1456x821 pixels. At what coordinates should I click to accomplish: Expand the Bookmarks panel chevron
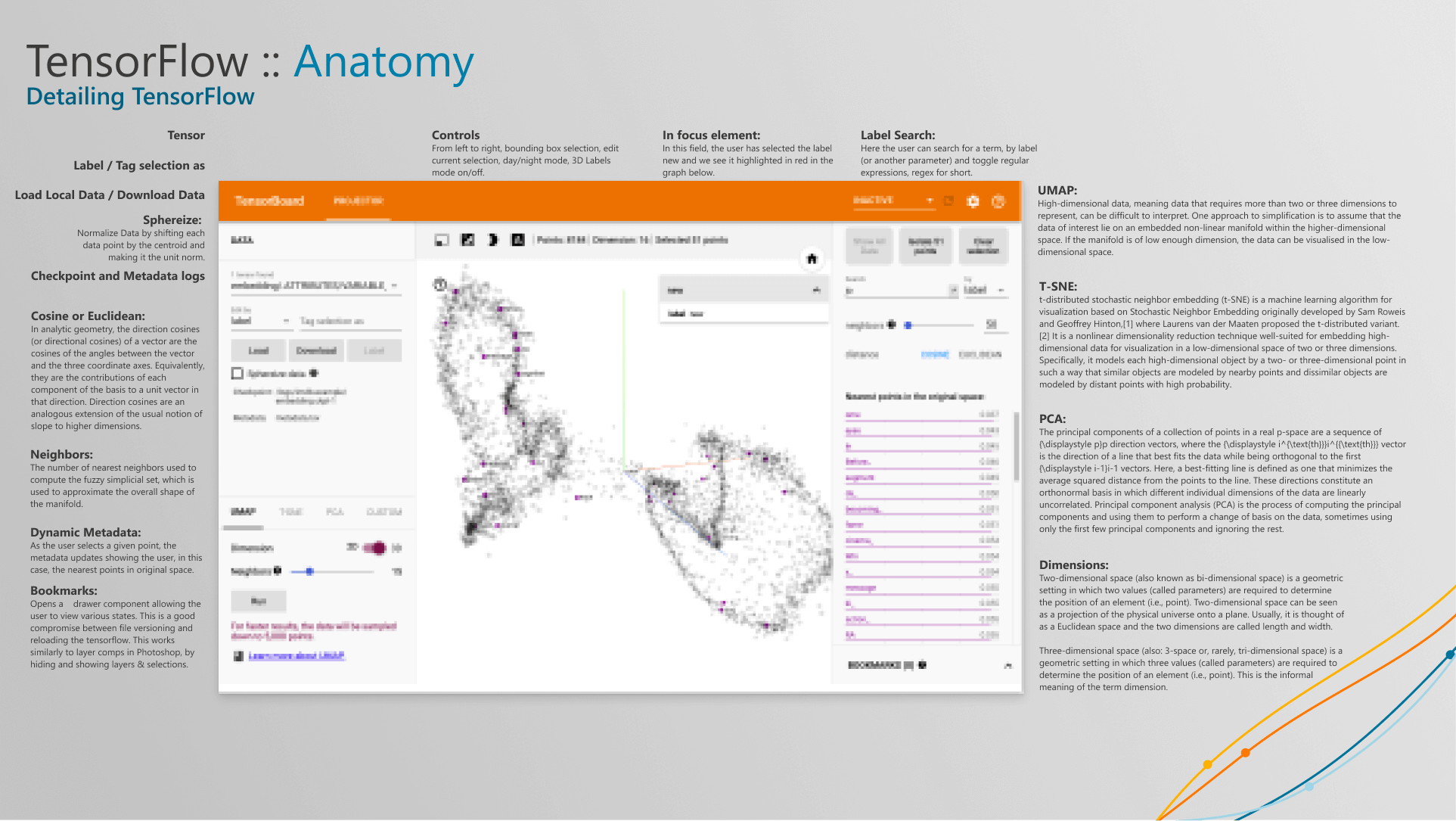[x=1007, y=666]
